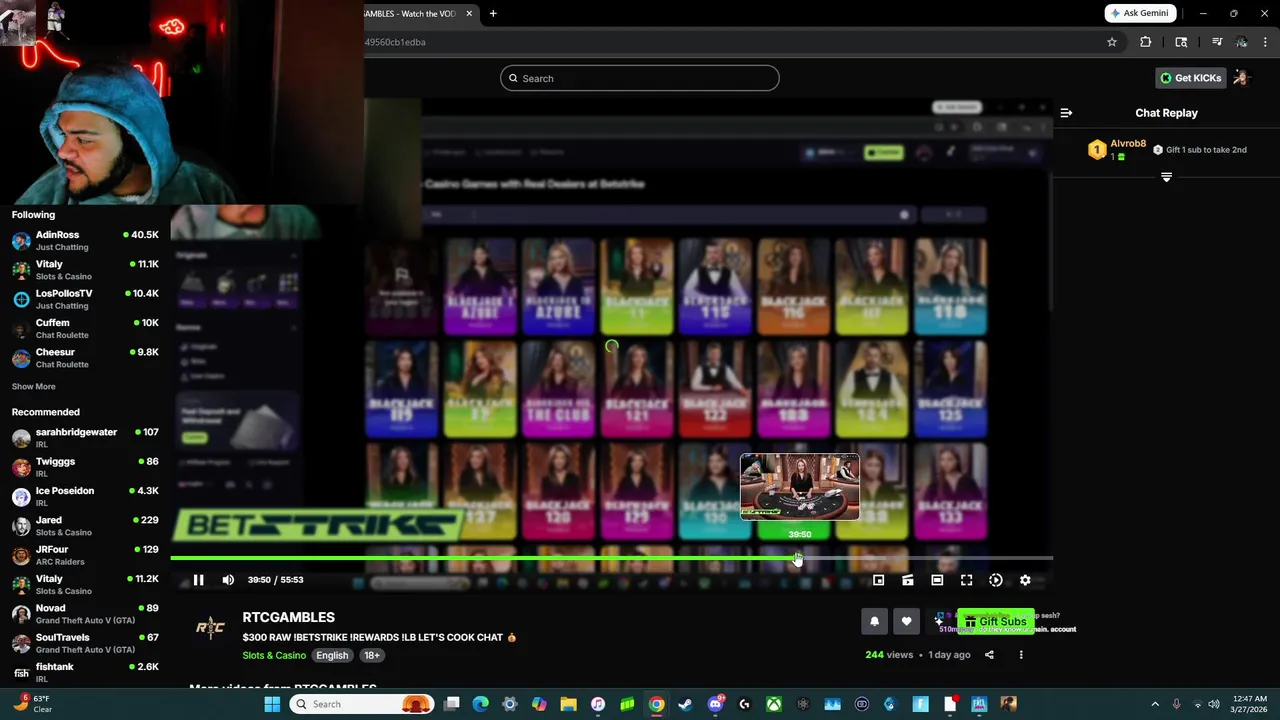1280x720 pixels.
Task: Select the RTCGAMBLES VOD tab
Action: click(410, 13)
